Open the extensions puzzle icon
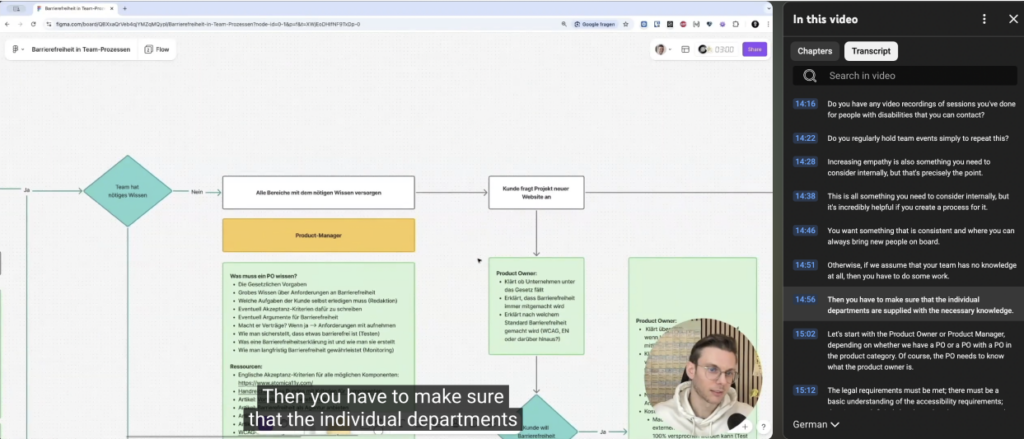 coord(736,24)
